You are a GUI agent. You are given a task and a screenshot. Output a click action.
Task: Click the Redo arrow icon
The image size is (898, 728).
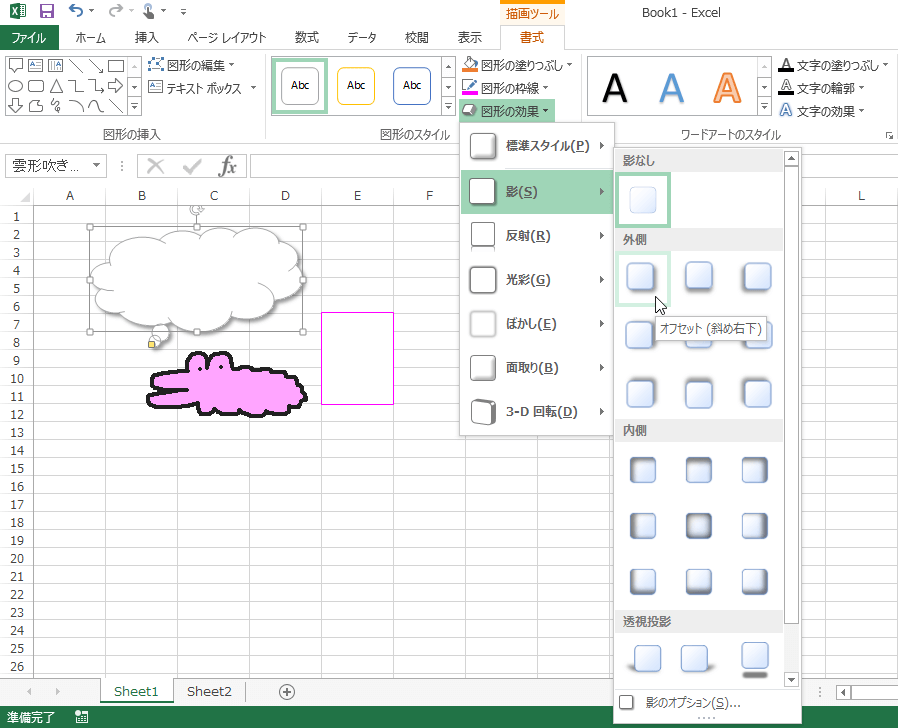(116, 10)
